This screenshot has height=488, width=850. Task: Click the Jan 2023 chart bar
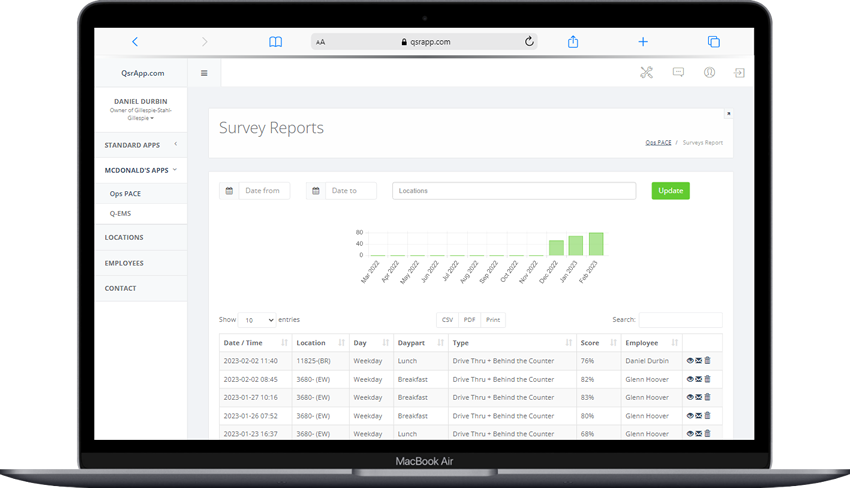pos(576,246)
